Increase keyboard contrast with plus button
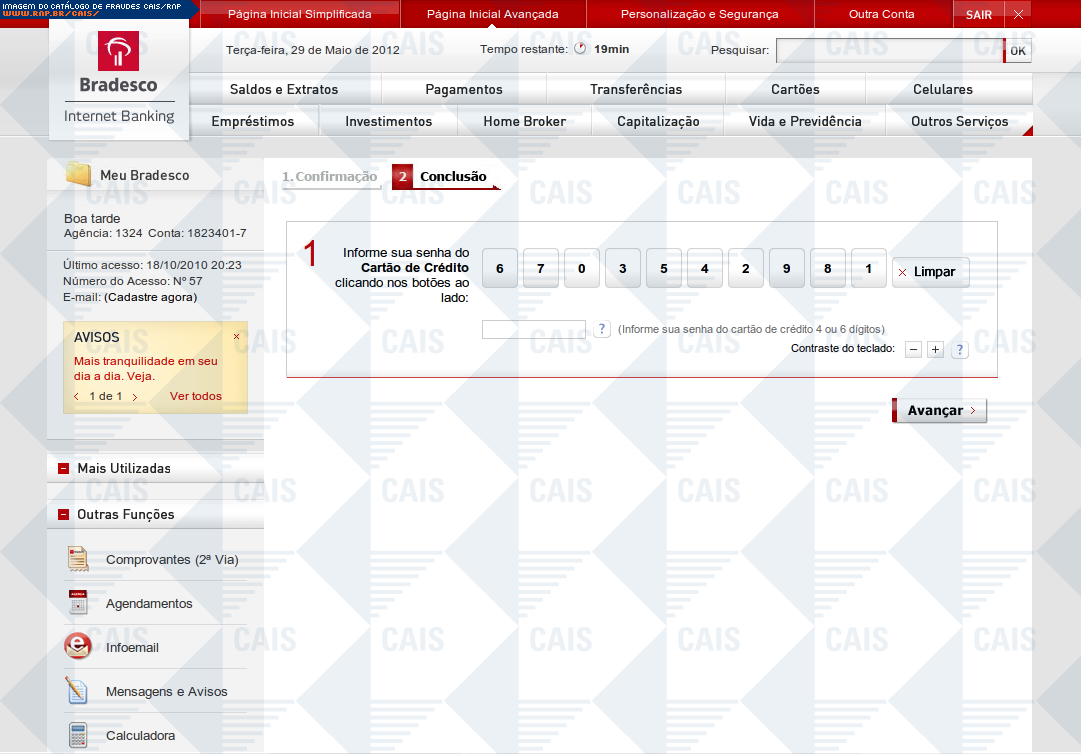 click(935, 349)
